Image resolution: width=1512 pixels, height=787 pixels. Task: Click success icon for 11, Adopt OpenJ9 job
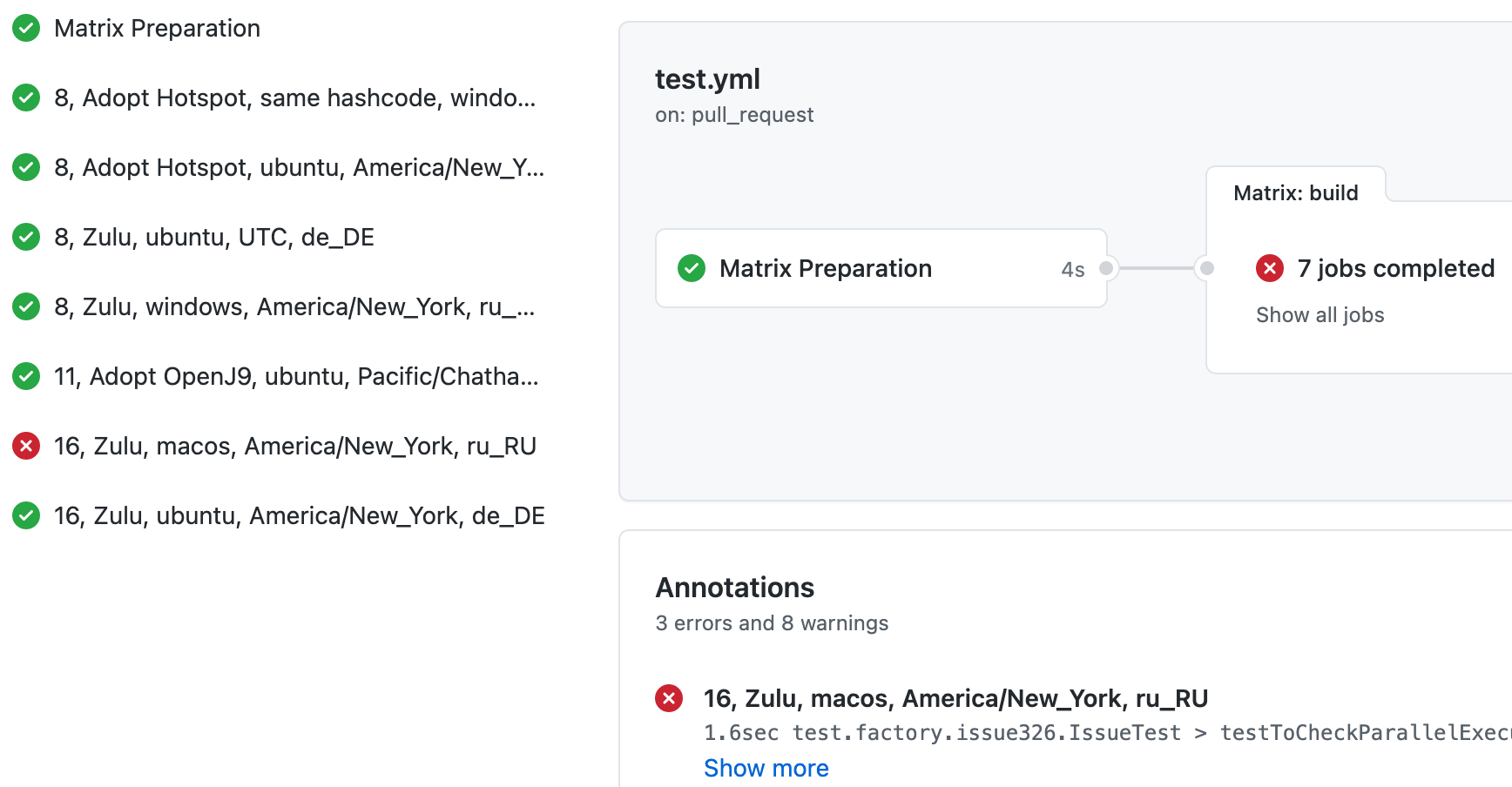tap(26, 376)
